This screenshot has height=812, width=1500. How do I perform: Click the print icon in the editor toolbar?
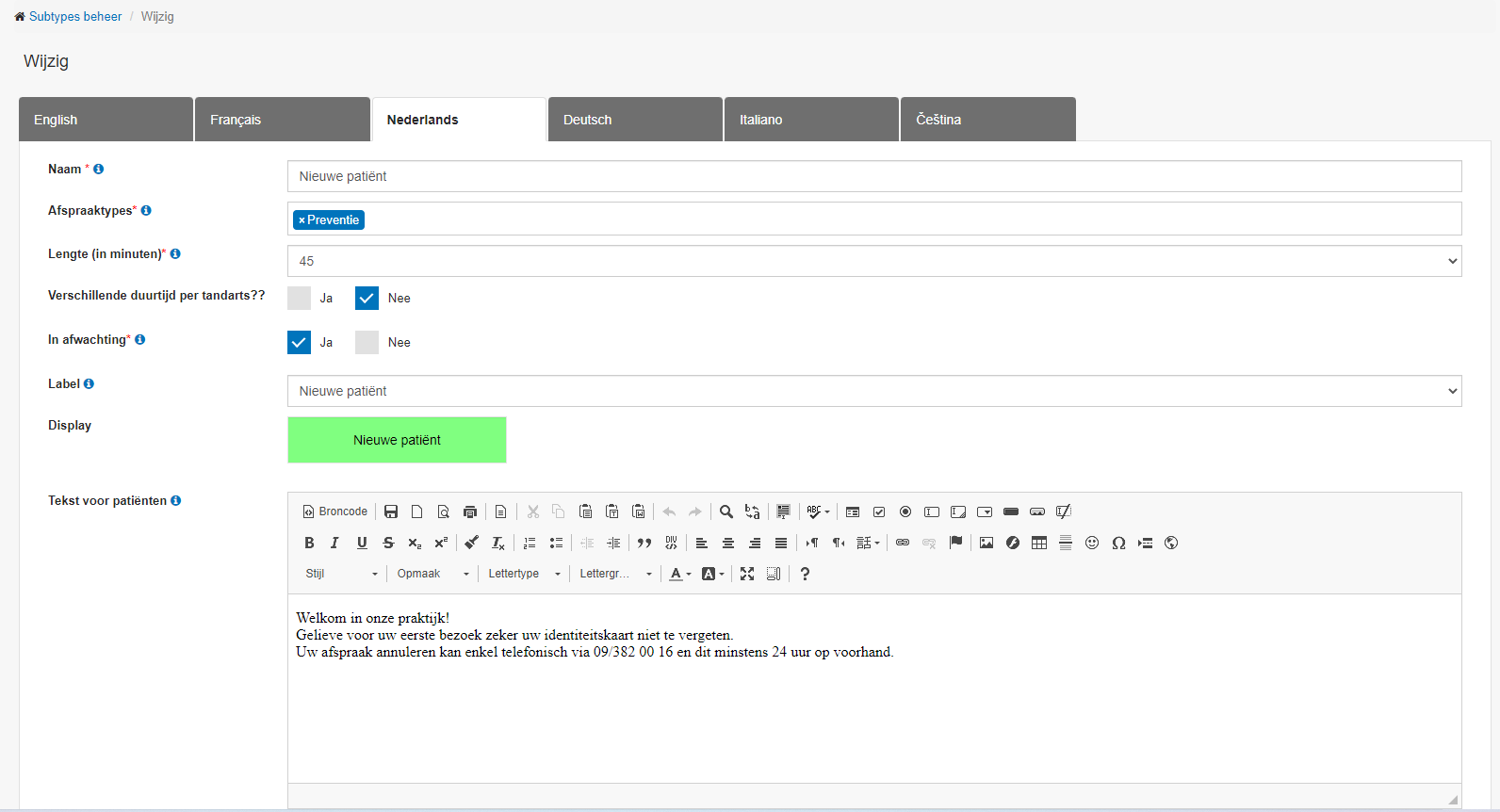point(470,512)
